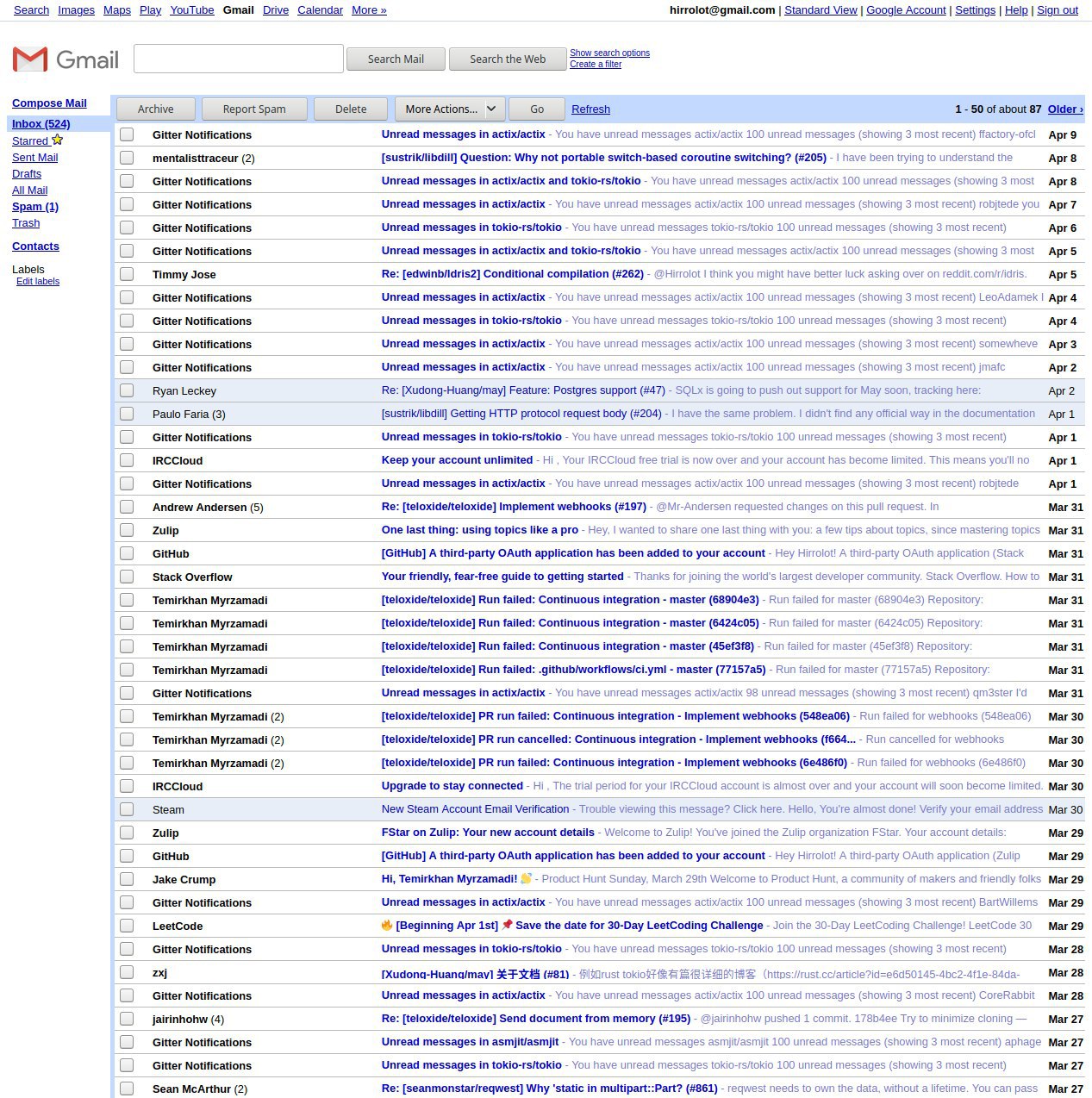
Task: Go to Maps in top navigation
Action: (x=117, y=10)
